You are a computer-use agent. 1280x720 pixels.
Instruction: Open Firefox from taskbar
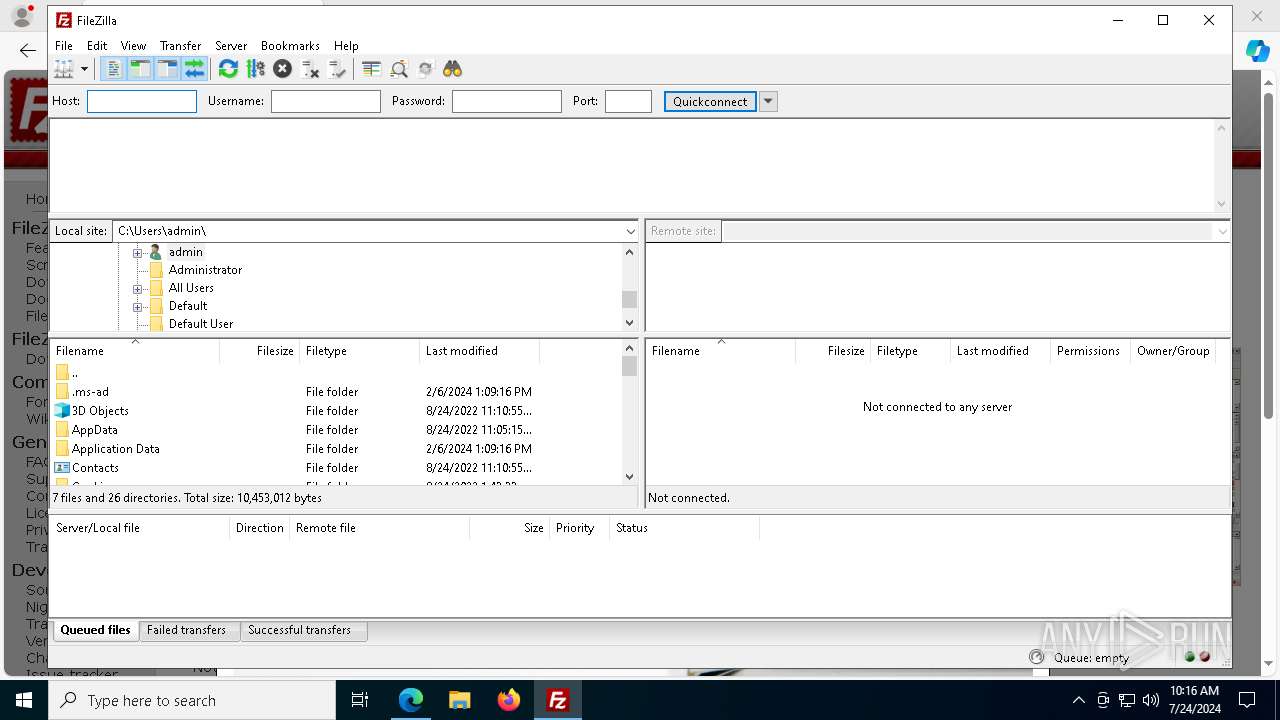click(x=509, y=700)
